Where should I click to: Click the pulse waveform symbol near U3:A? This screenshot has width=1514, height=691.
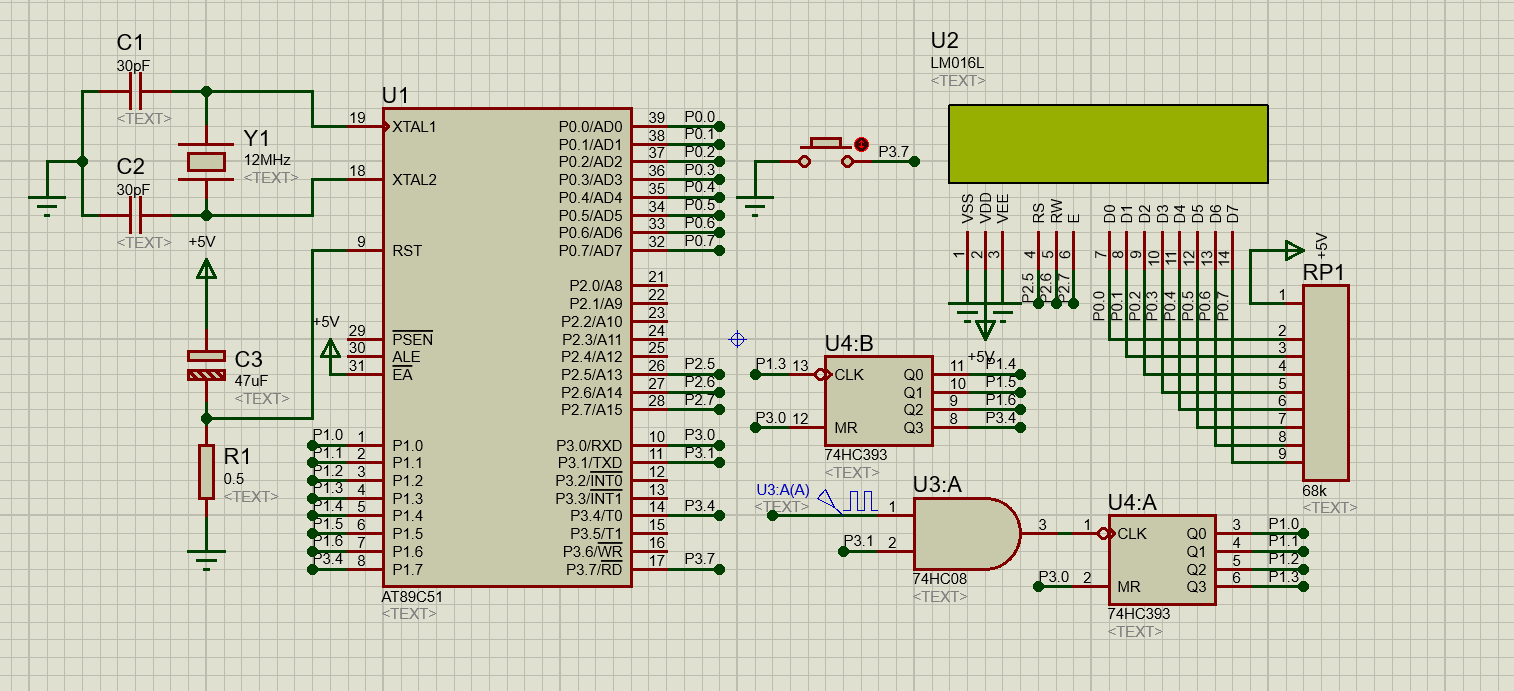[x=860, y=500]
